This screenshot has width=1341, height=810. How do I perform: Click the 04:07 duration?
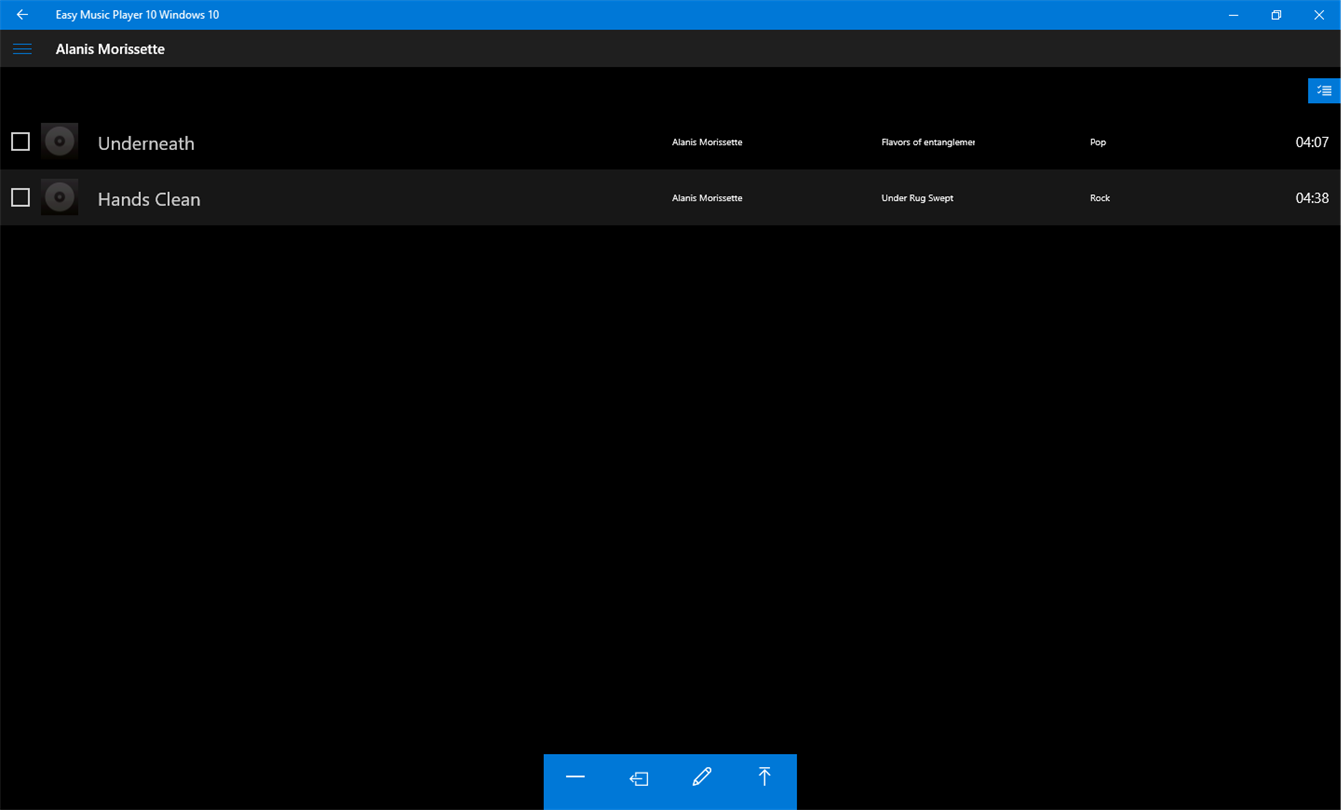tap(1312, 142)
